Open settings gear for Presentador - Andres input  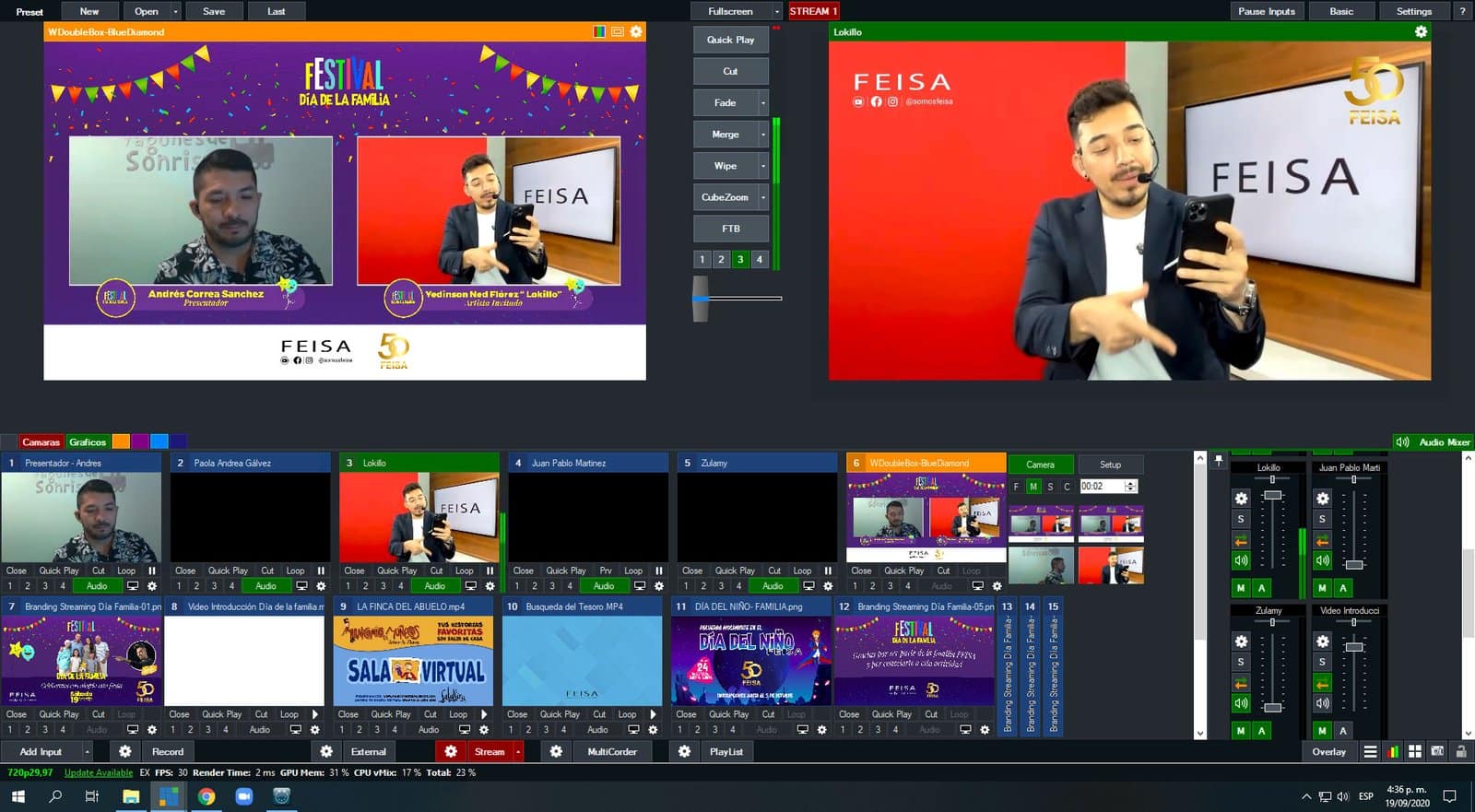point(152,586)
